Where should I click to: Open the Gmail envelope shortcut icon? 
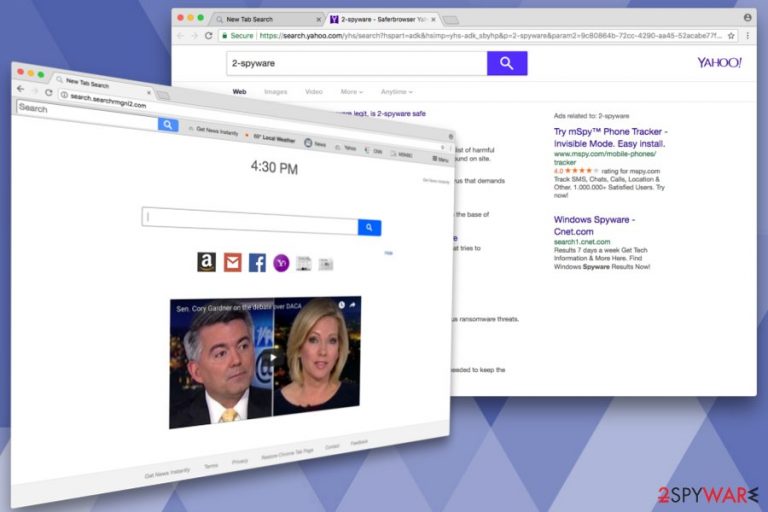pos(233,263)
